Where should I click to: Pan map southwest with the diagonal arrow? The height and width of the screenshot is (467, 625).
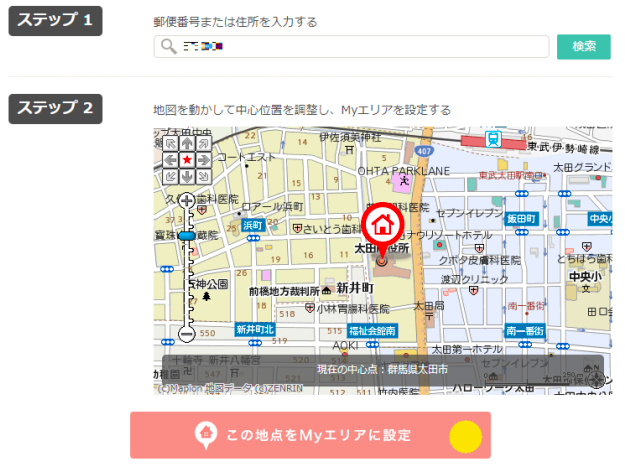pyautogui.click(x=171, y=177)
